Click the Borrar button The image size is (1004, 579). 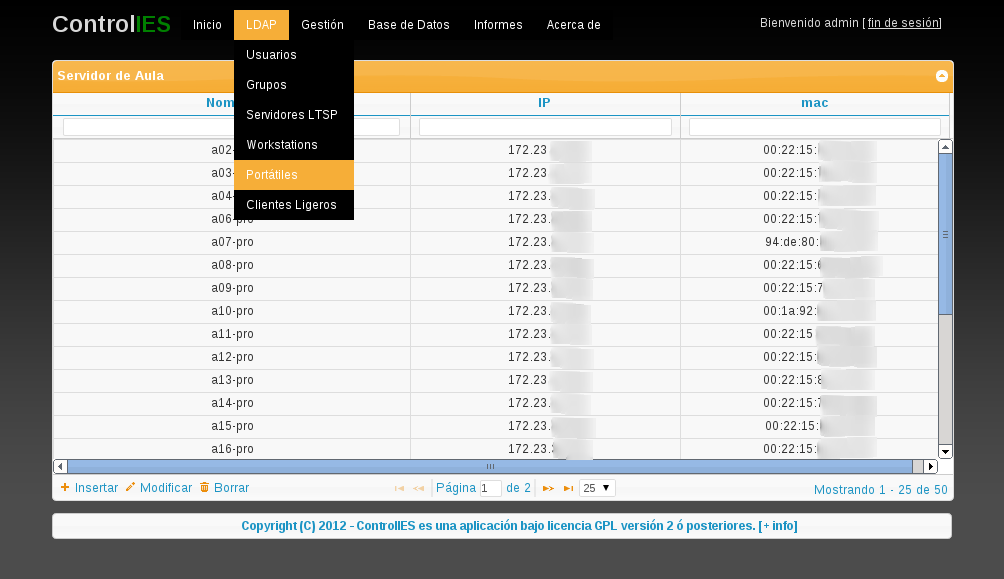click(224, 487)
